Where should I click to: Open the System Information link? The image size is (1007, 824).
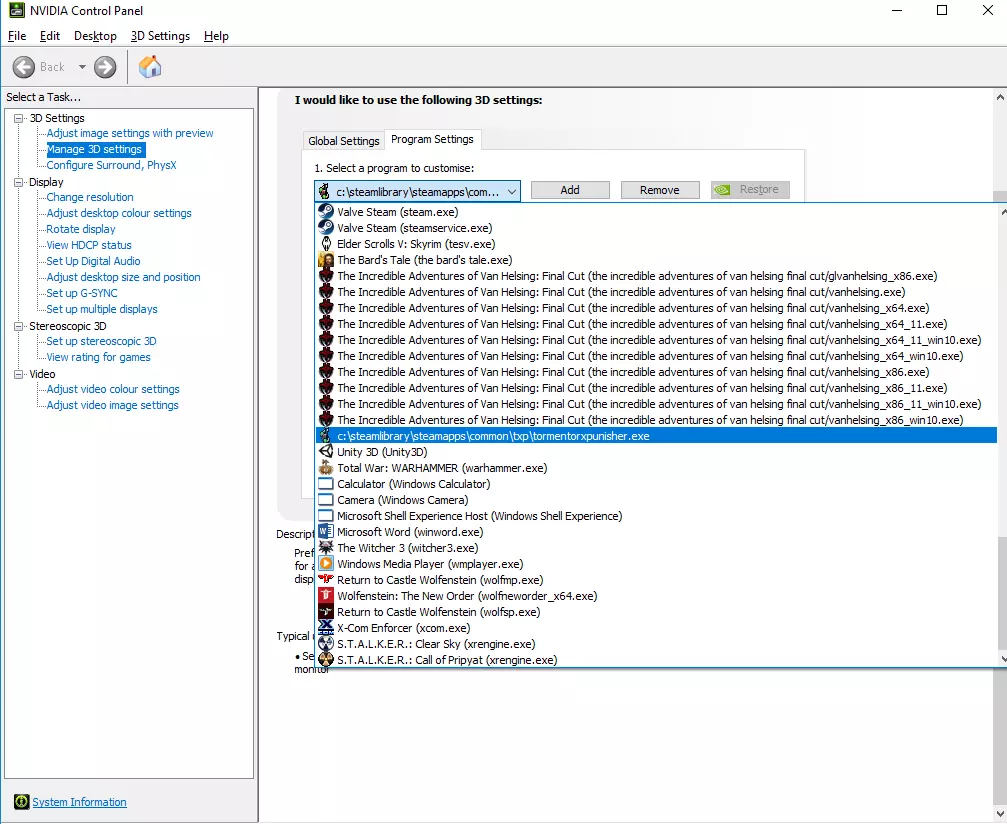[x=79, y=802]
